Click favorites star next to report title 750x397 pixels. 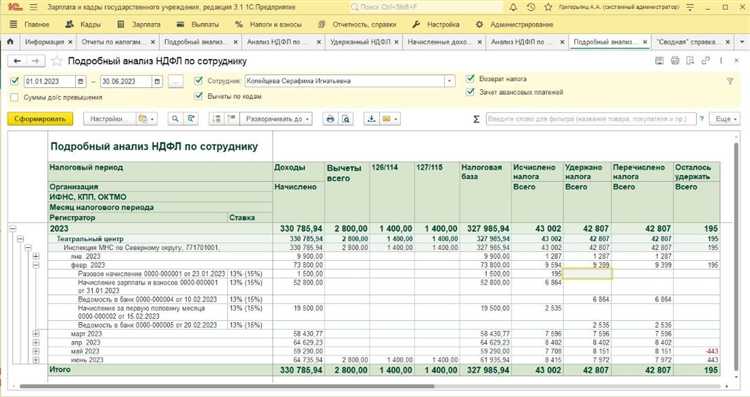[57, 61]
